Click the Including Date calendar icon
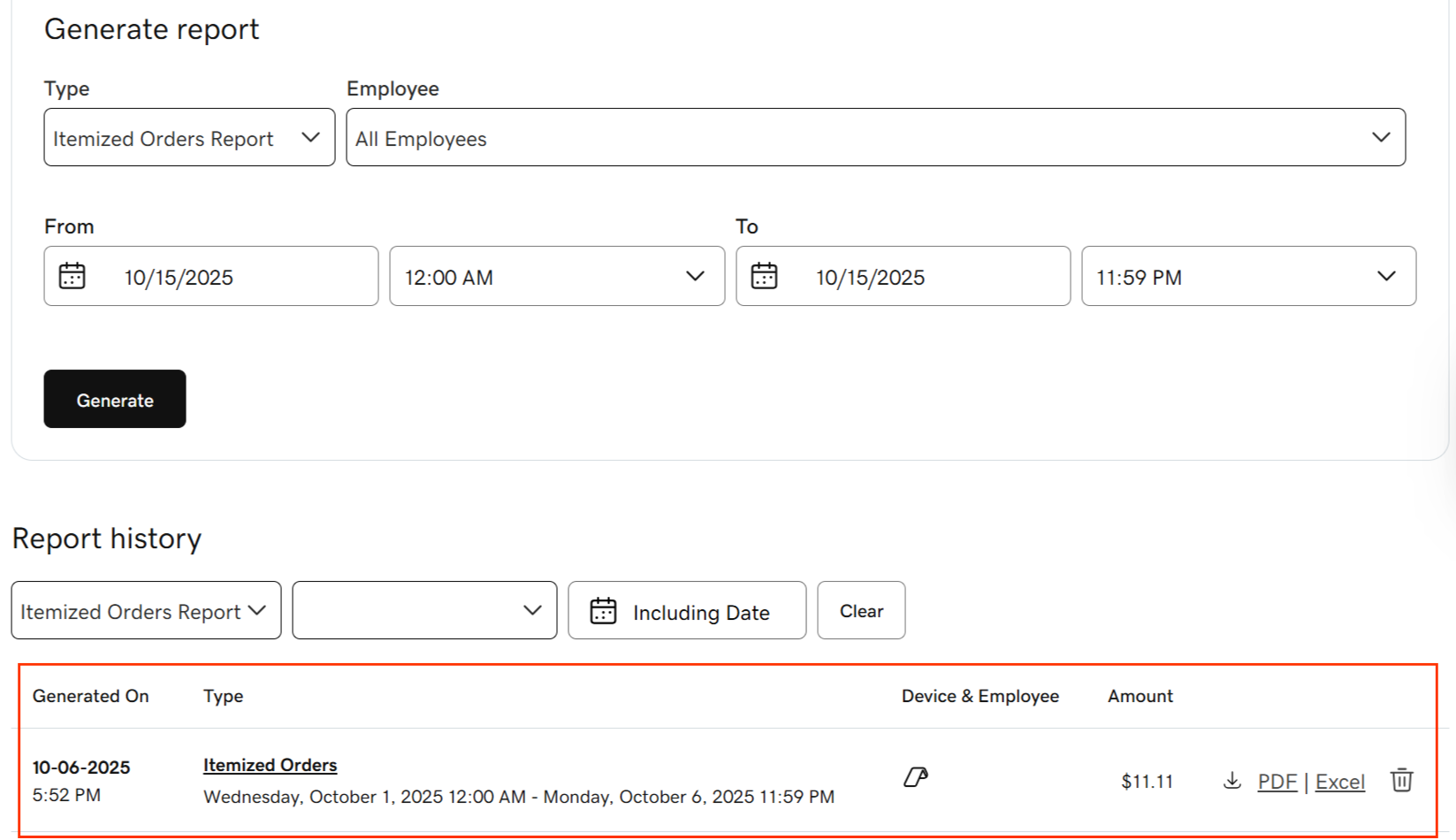The image size is (1456, 840). click(602, 610)
